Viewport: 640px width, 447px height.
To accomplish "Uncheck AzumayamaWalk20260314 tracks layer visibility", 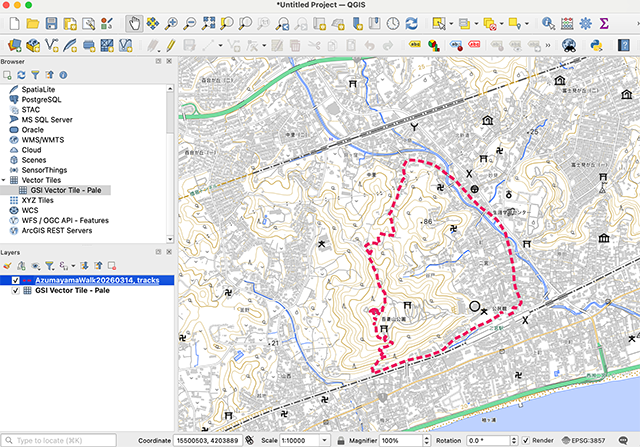I will (x=16, y=280).
